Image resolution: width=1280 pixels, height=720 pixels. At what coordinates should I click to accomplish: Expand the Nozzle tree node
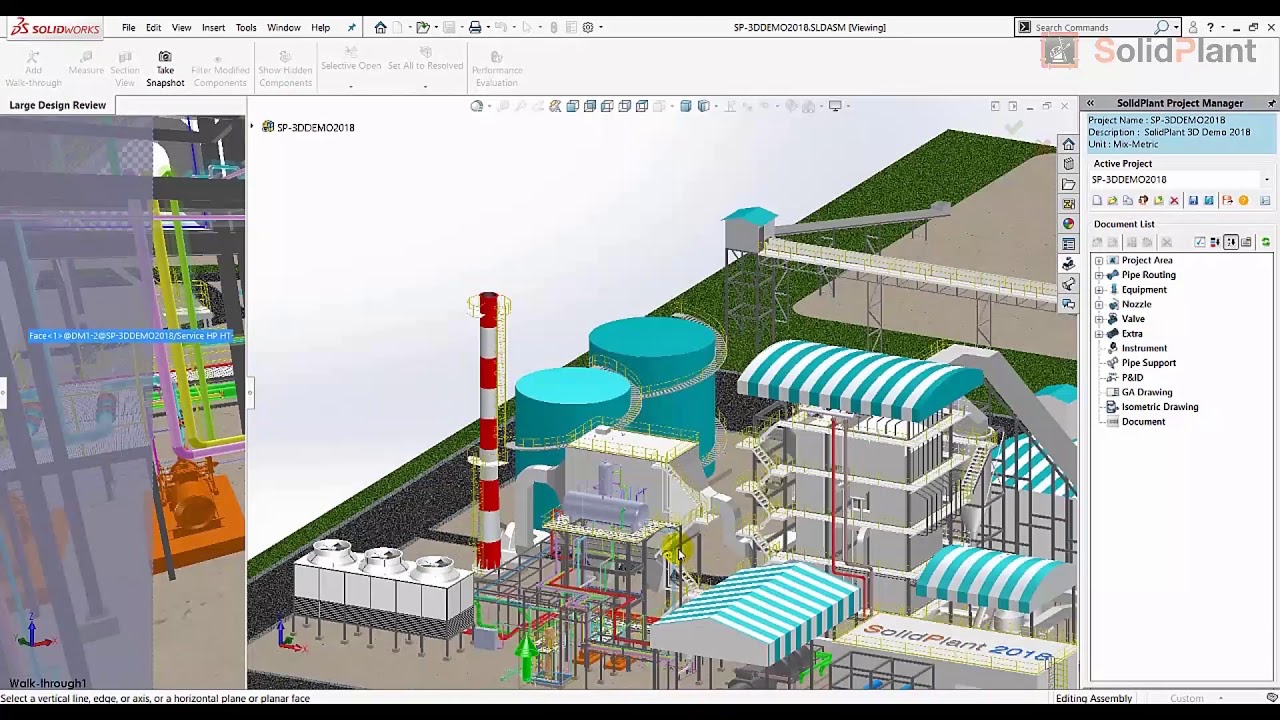[1099, 304]
